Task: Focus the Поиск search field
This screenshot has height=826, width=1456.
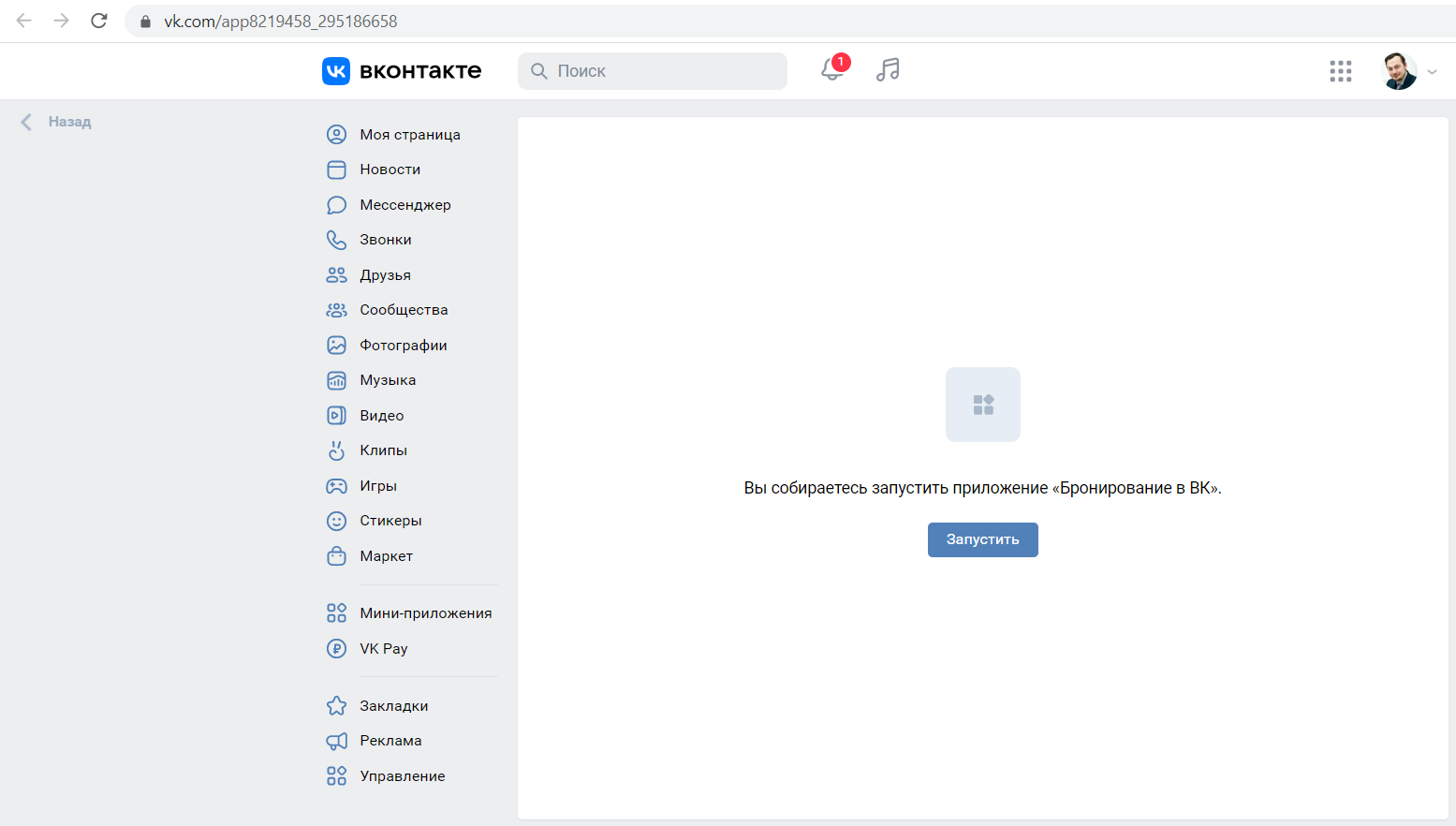Action: tap(653, 71)
